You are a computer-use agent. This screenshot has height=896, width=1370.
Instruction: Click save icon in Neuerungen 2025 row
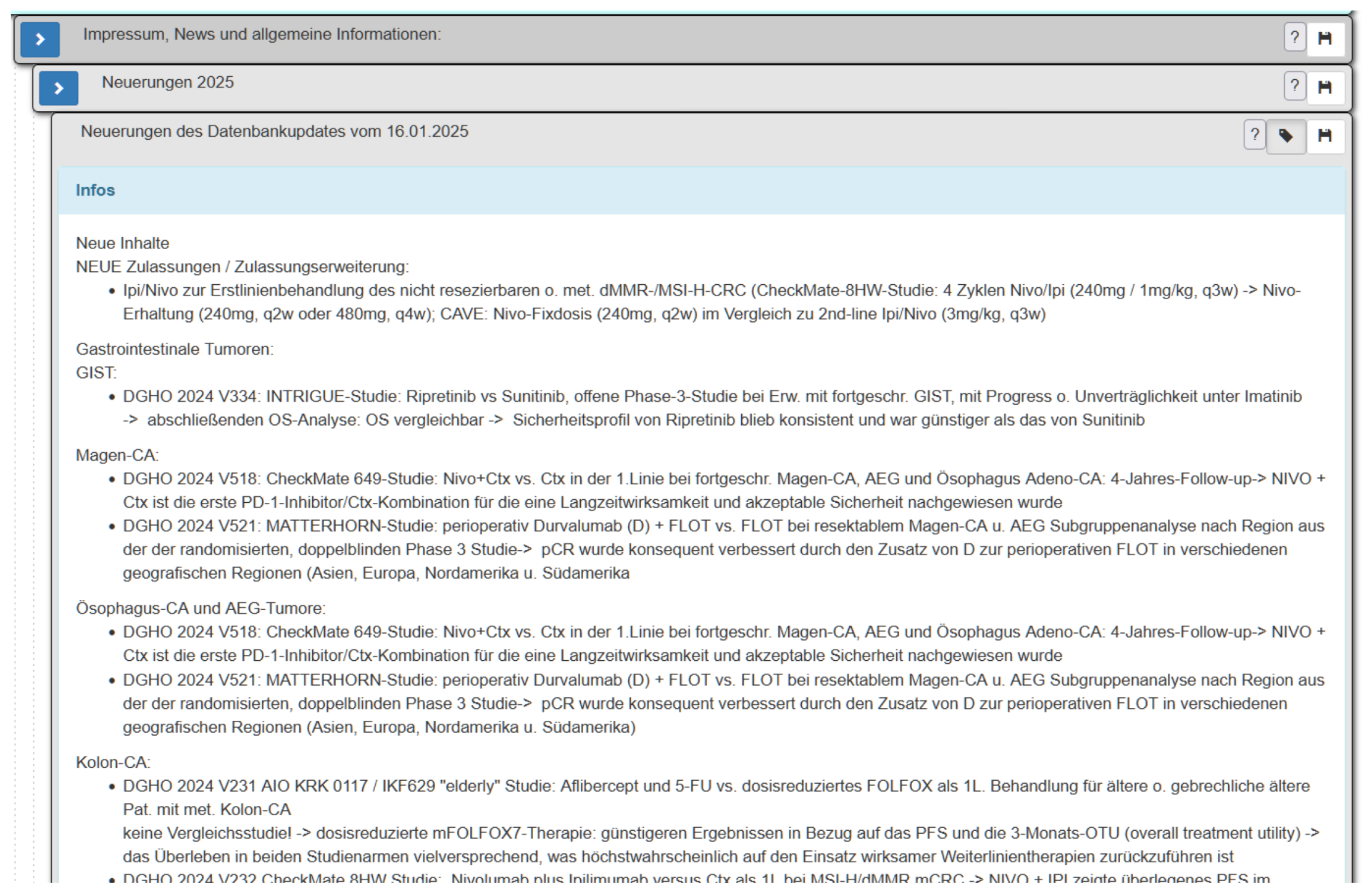[x=1325, y=87]
